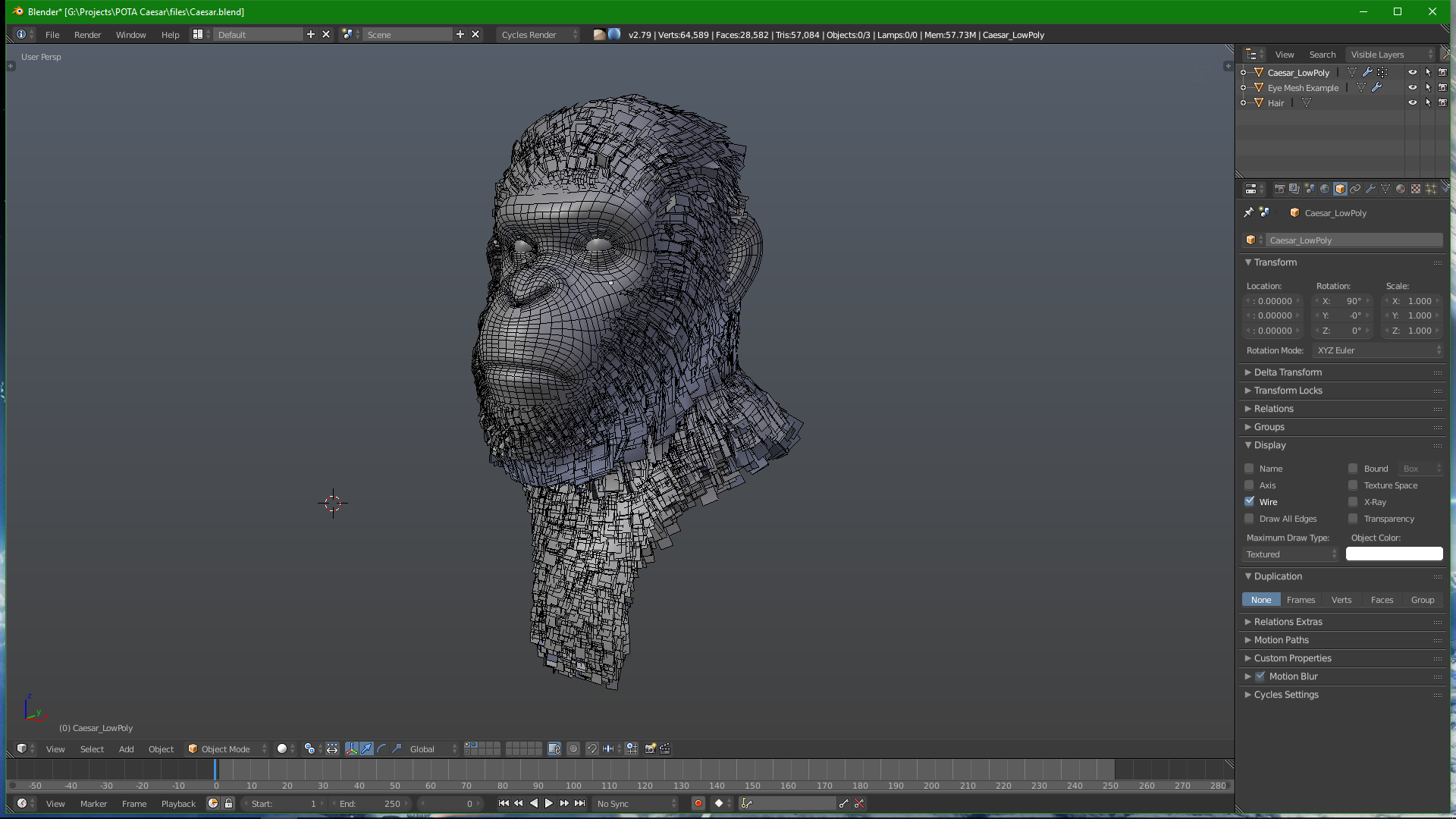
Task: Open the Render menu
Action: click(x=88, y=35)
